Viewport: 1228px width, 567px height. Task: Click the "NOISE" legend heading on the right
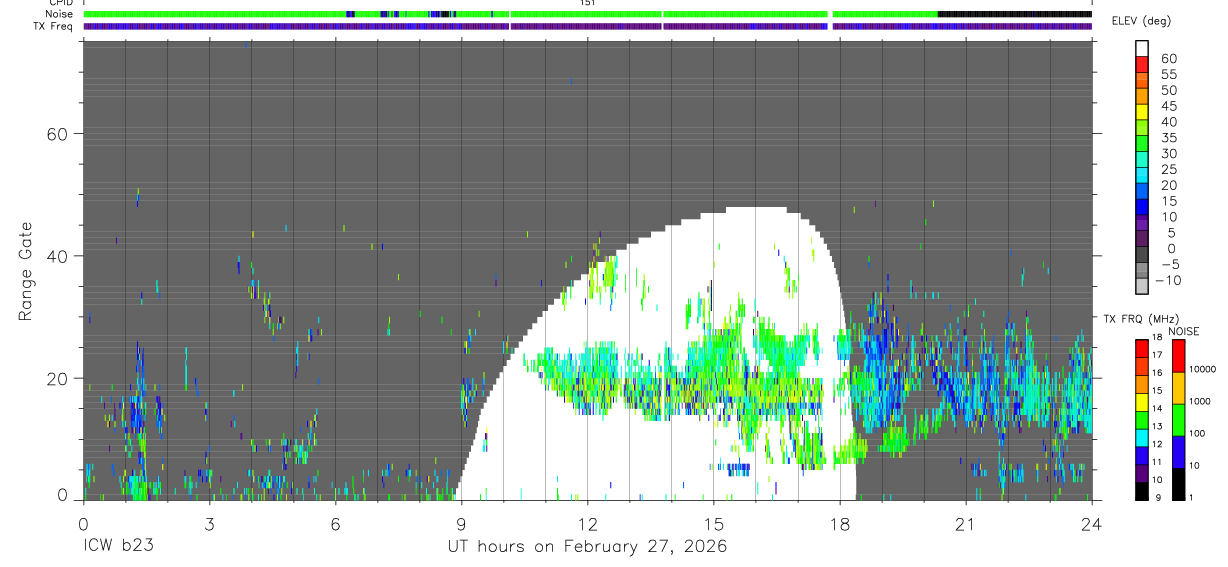(1183, 331)
